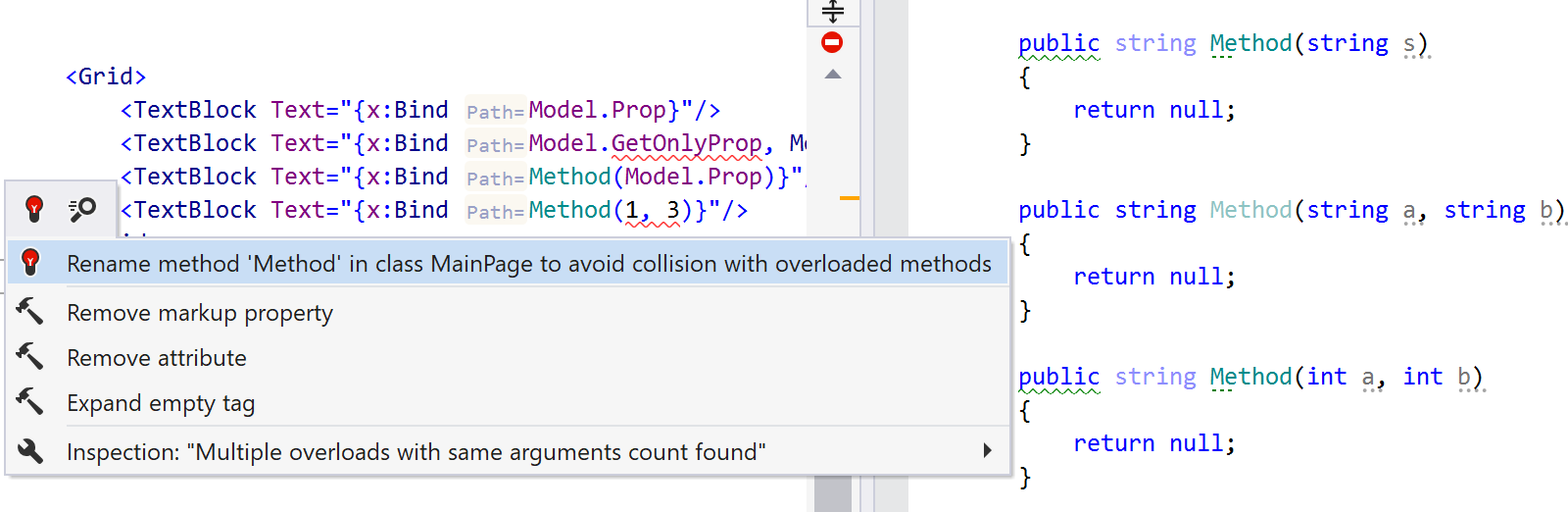Click the red error status indicator icon
1568x512 pixels.
point(832,42)
